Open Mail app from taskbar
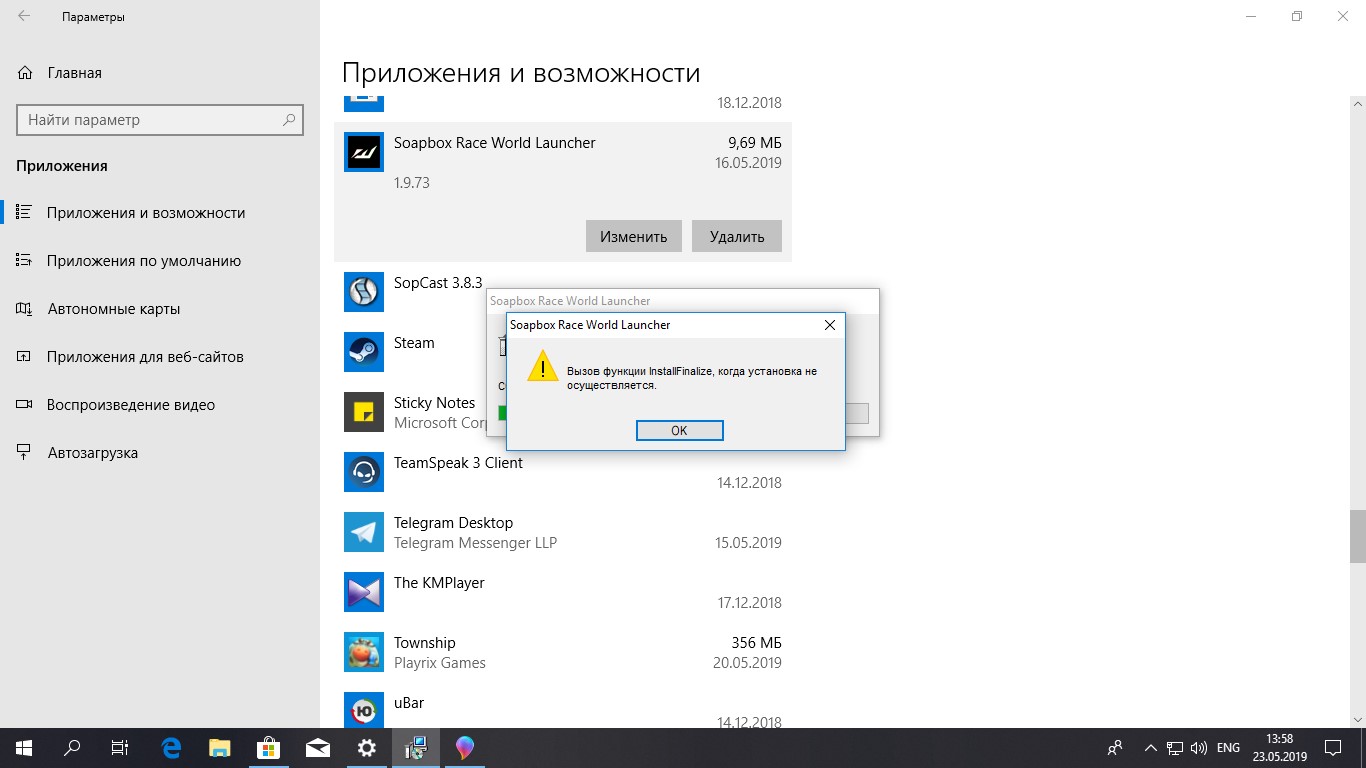Screen dimensions: 1366x768 pos(318,747)
